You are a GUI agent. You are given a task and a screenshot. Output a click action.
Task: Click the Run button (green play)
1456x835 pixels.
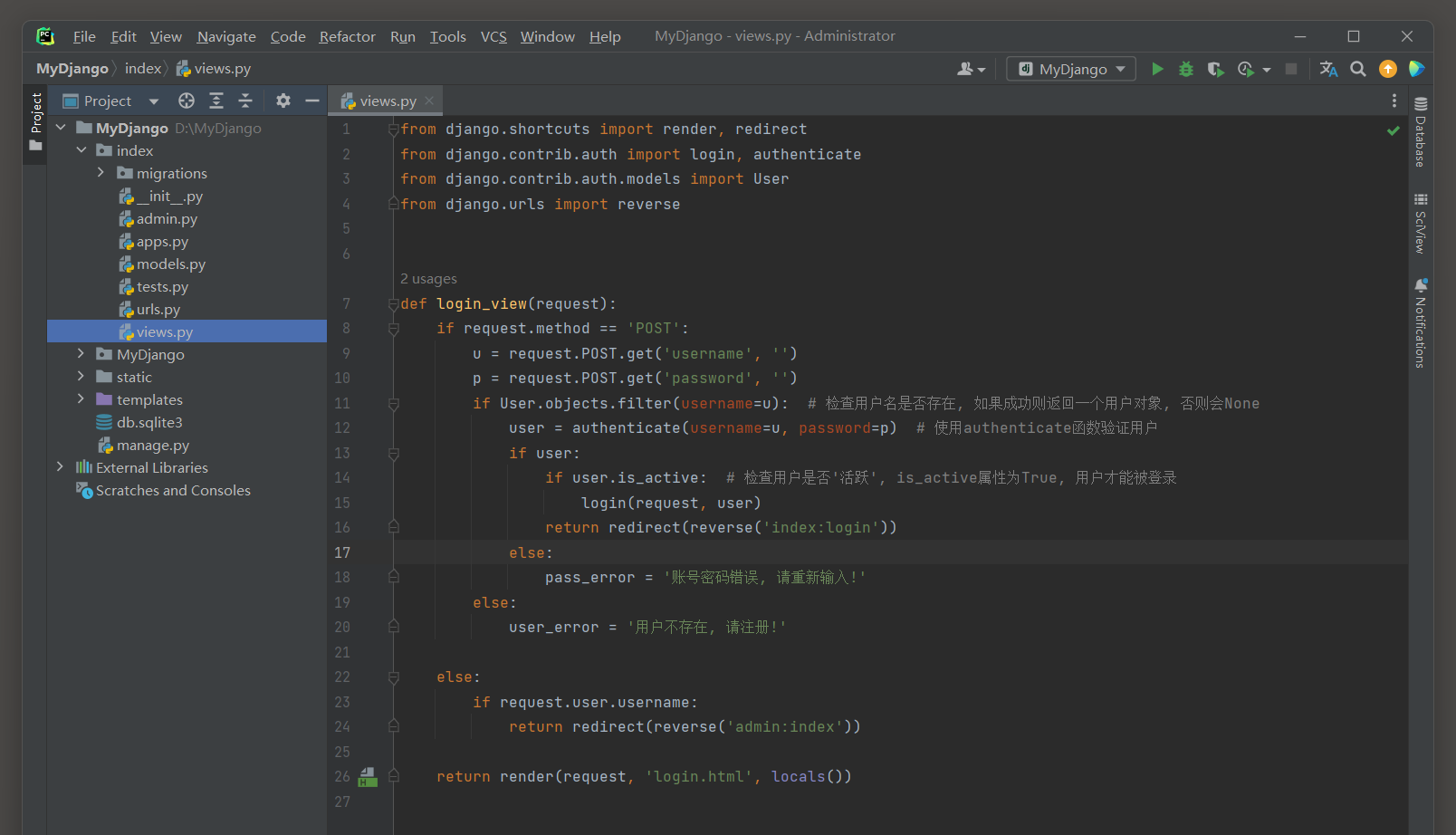point(1156,69)
